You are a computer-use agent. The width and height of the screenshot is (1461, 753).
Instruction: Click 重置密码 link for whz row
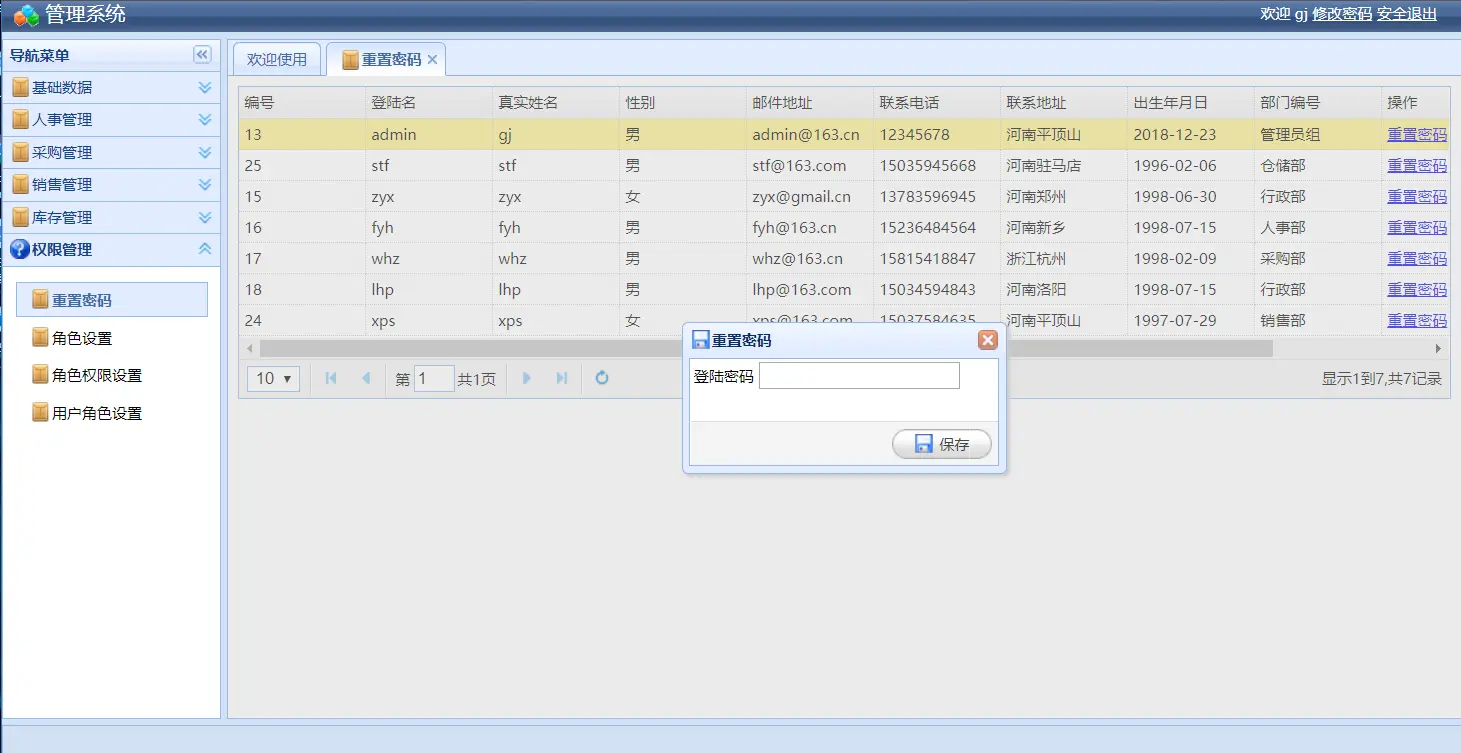point(1417,258)
